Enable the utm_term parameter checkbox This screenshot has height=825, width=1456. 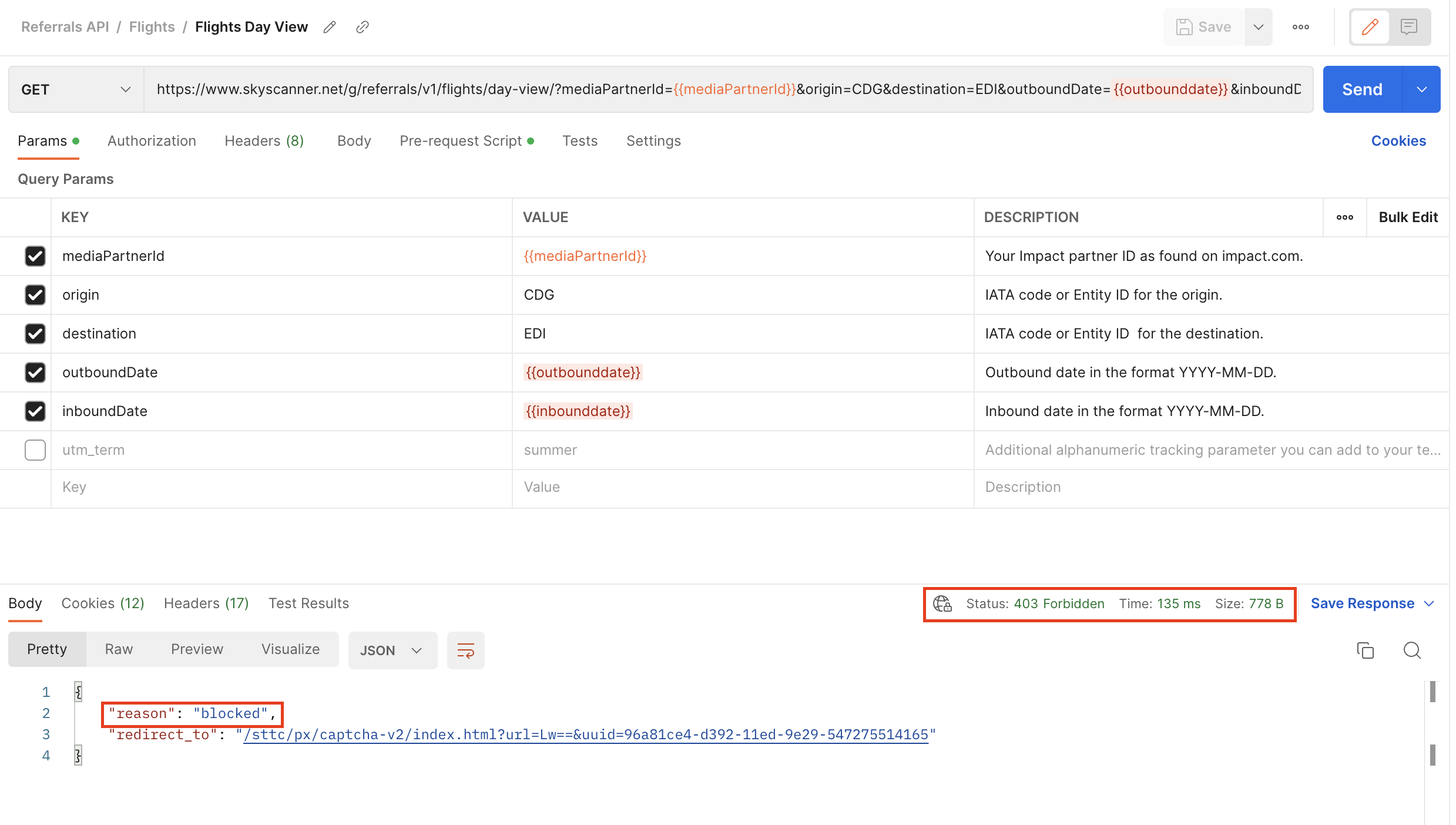35,450
